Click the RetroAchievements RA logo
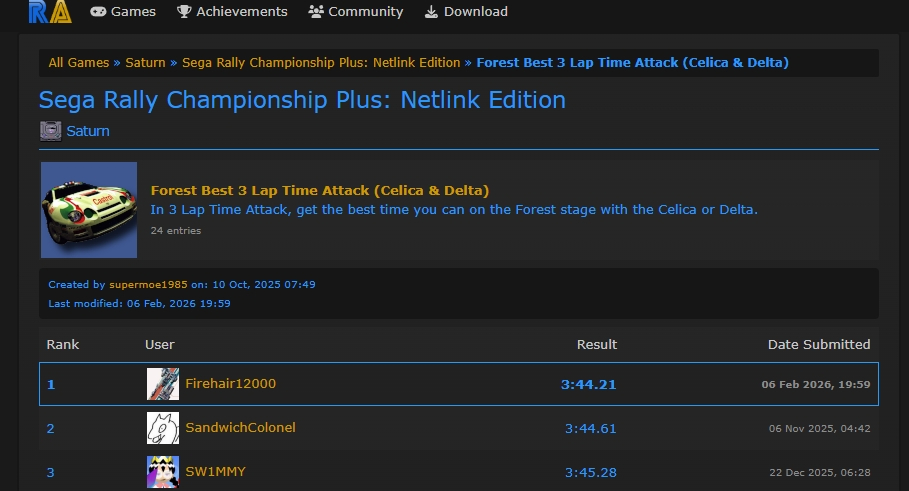The image size is (909, 491). click(x=48, y=12)
